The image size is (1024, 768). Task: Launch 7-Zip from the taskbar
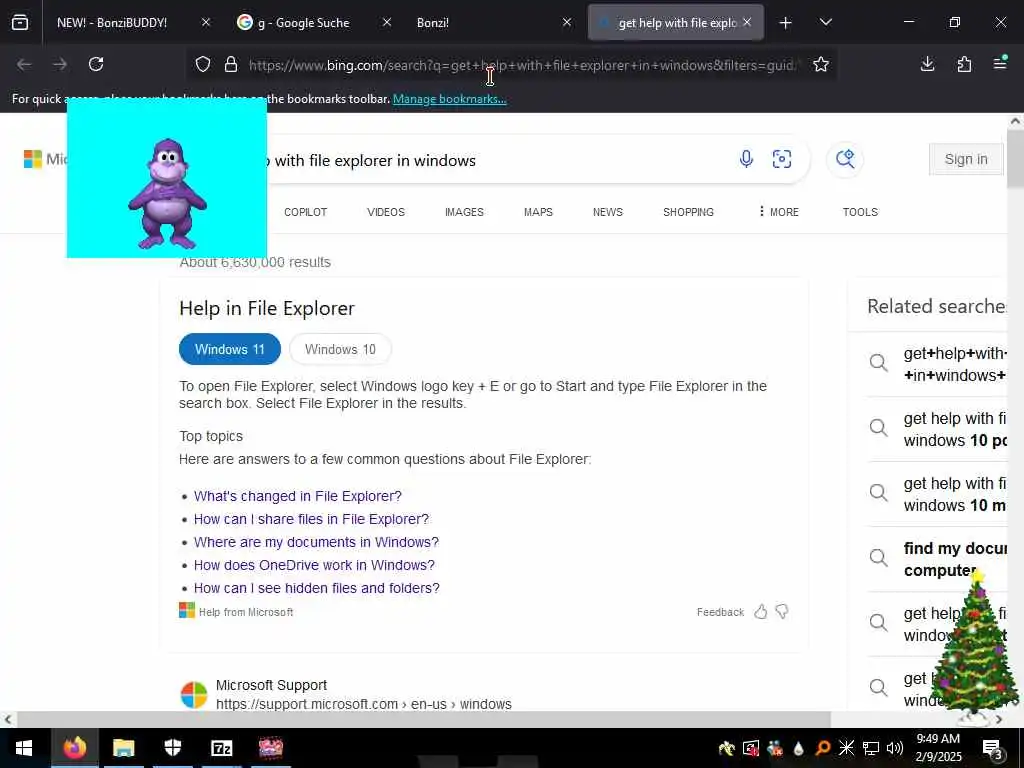tap(221, 748)
